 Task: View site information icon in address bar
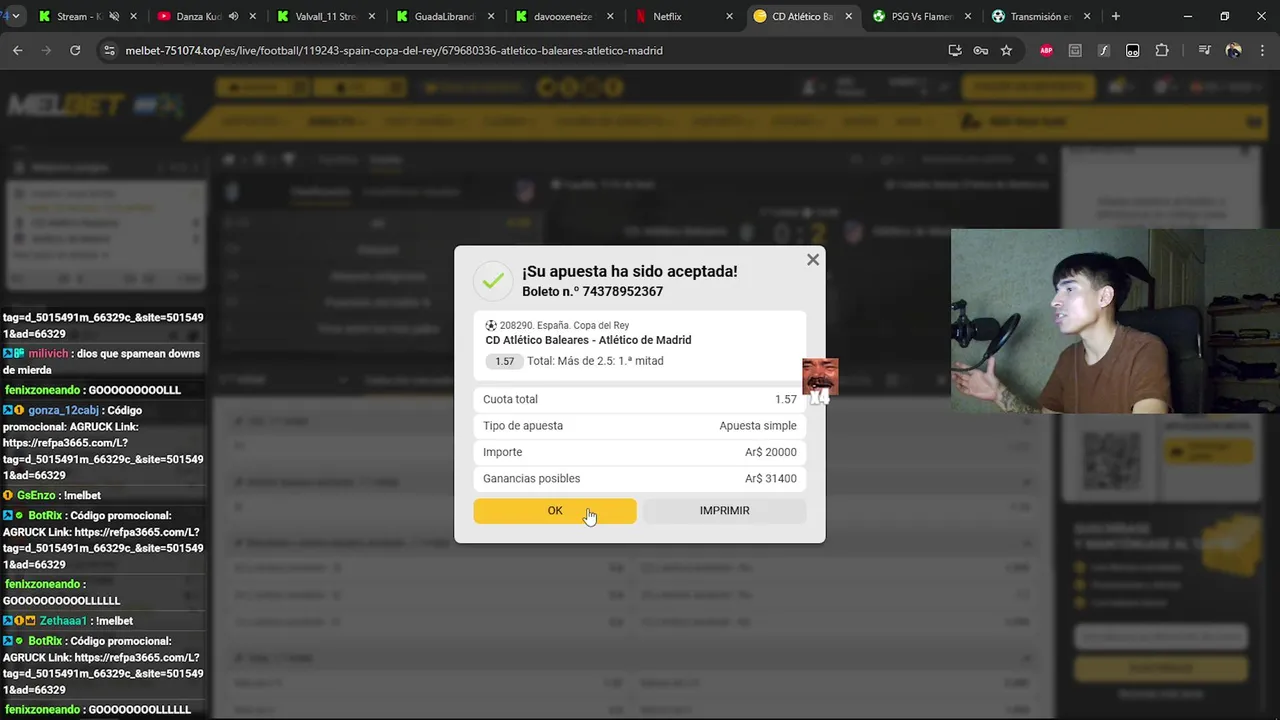109,50
